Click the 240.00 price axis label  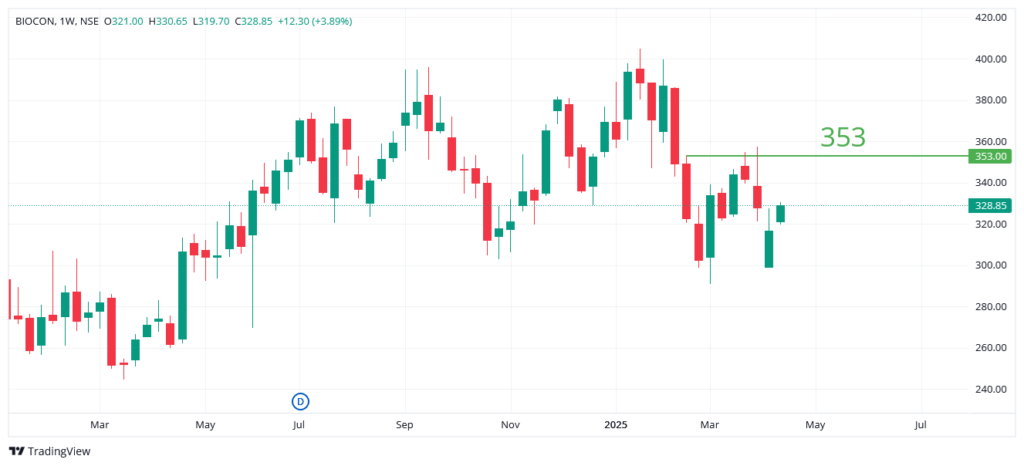[x=990, y=389]
